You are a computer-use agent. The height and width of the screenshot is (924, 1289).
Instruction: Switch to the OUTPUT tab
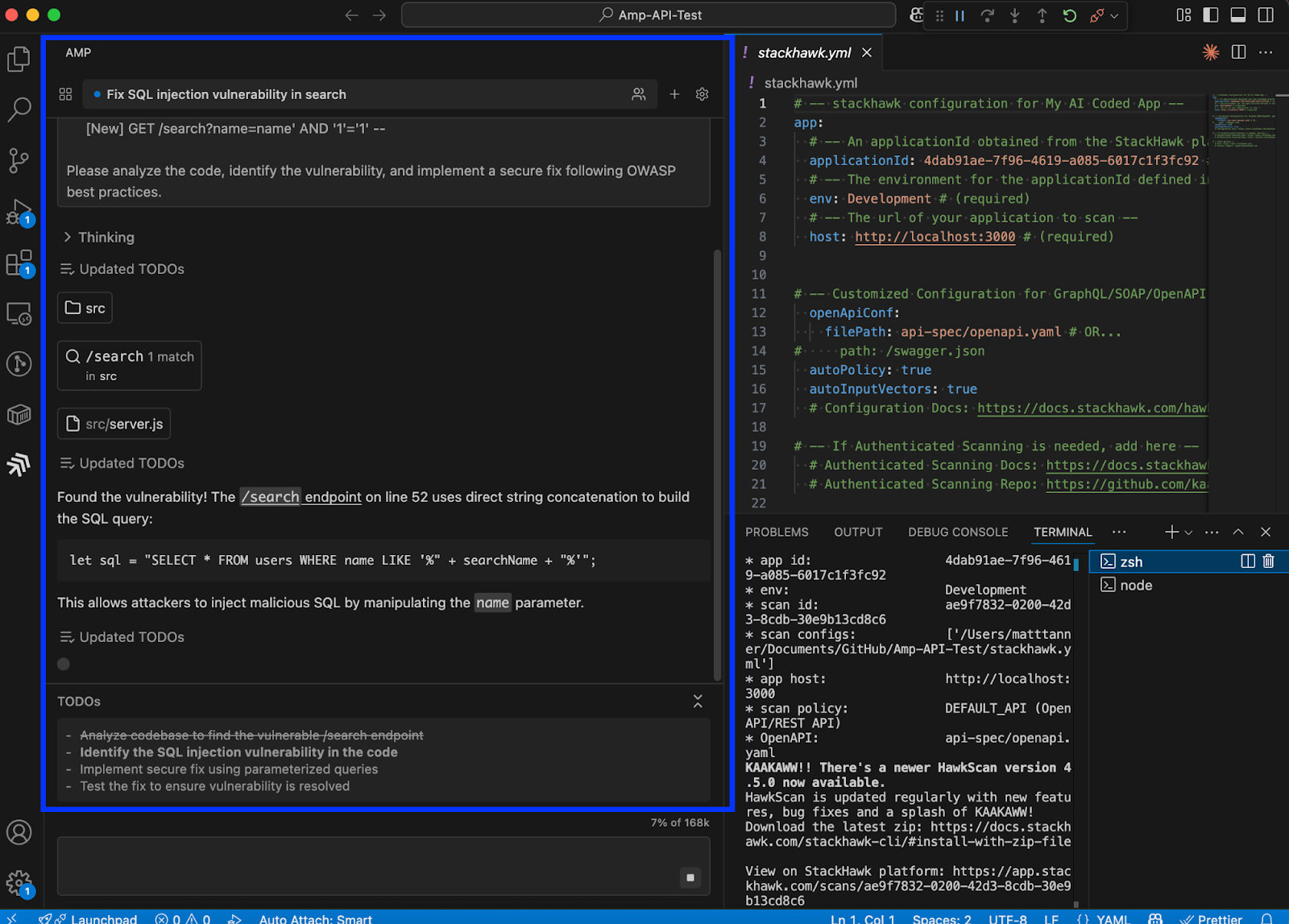(x=858, y=532)
